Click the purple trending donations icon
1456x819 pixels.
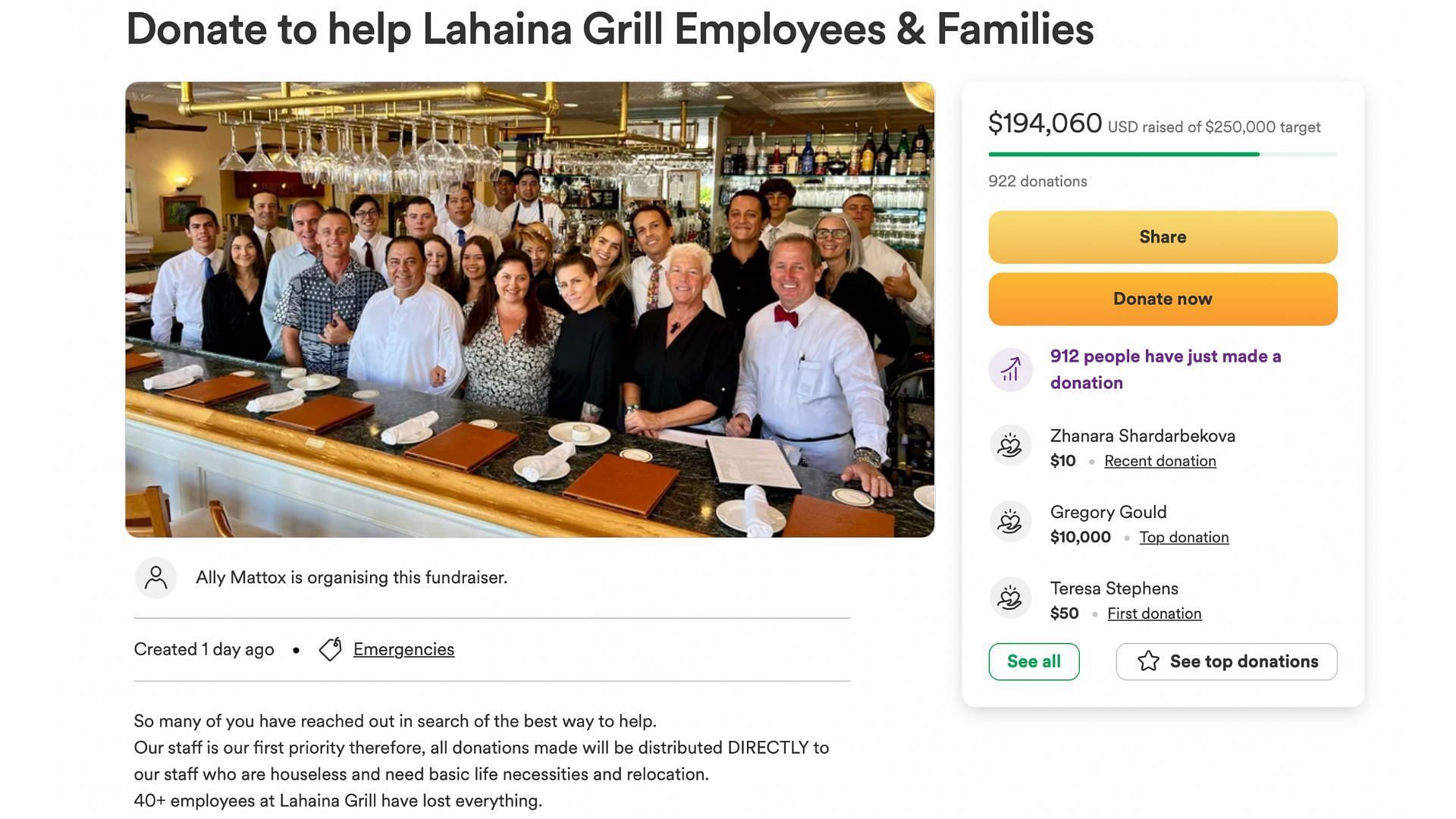click(x=1010, y=370)
